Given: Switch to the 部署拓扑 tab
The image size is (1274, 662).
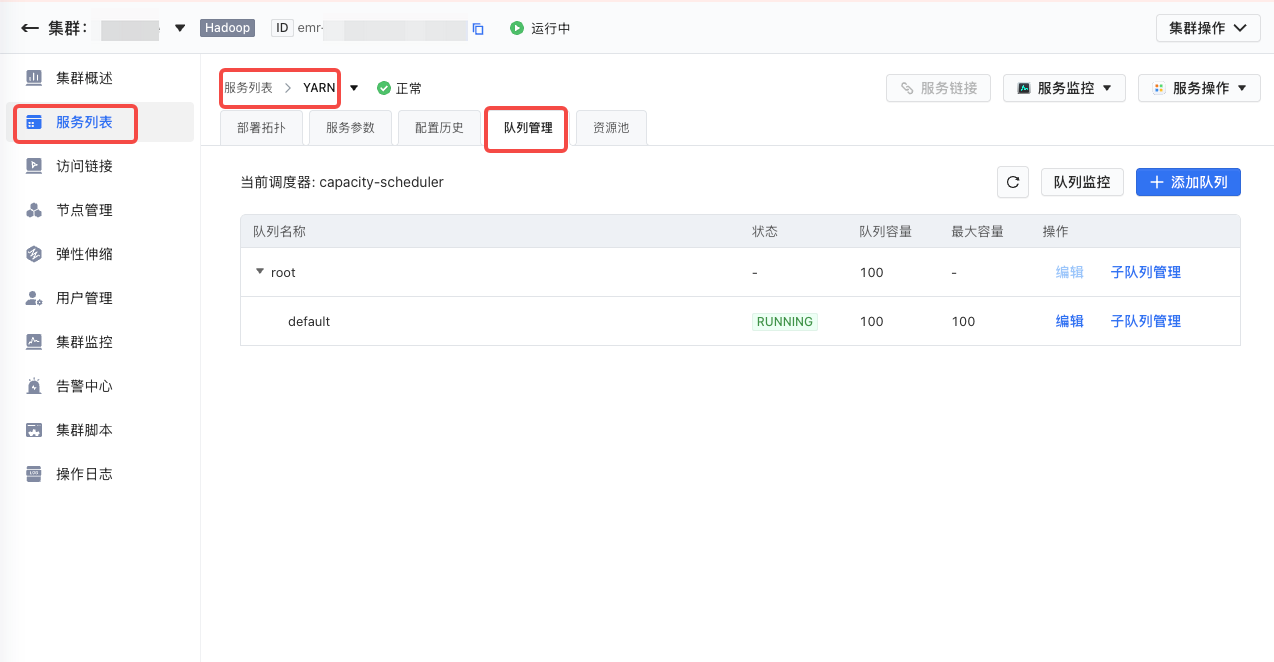Looking at the screenshot, I should tap(261, 128).
